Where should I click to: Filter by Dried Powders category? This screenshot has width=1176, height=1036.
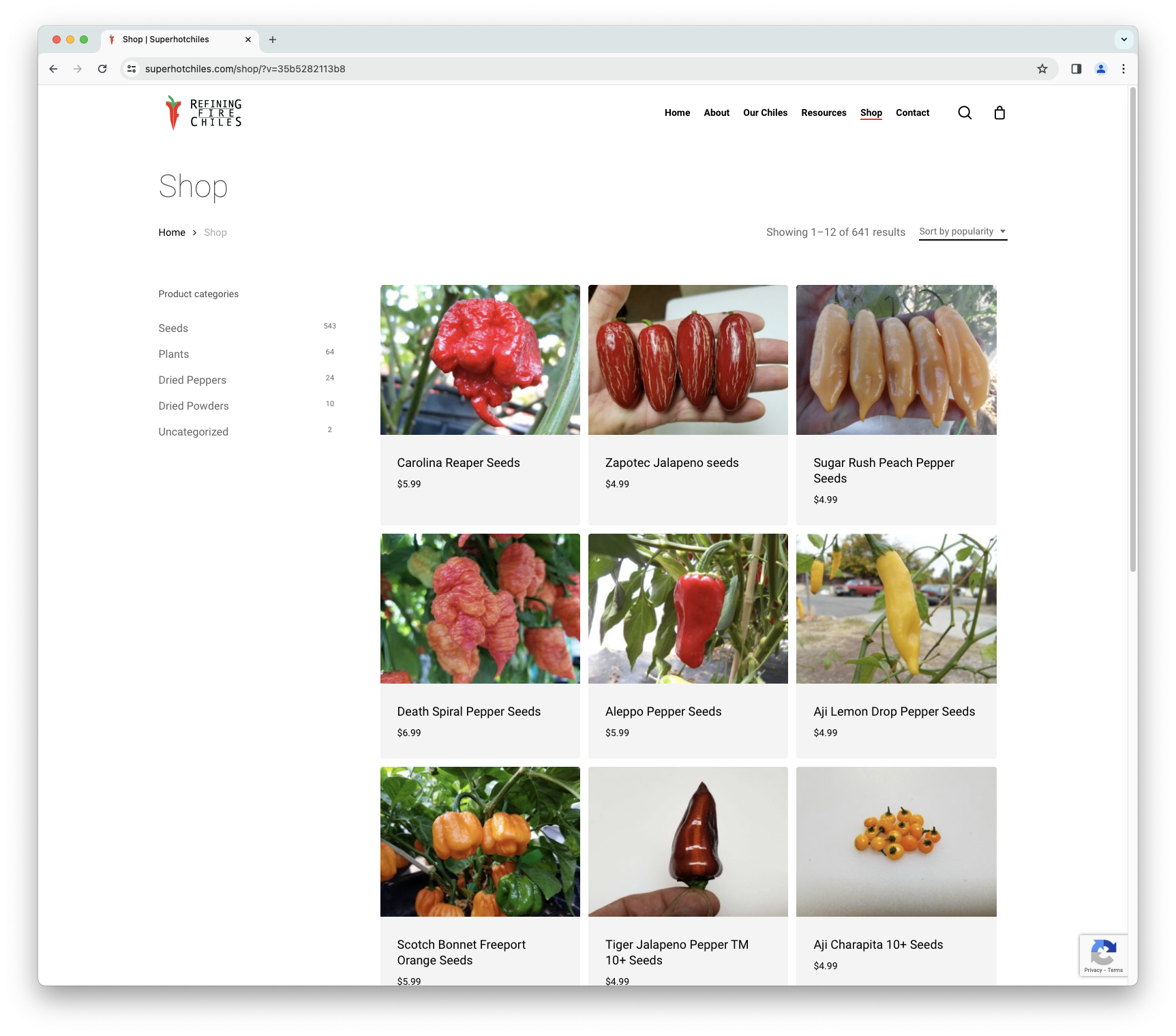tap(194, 406)
